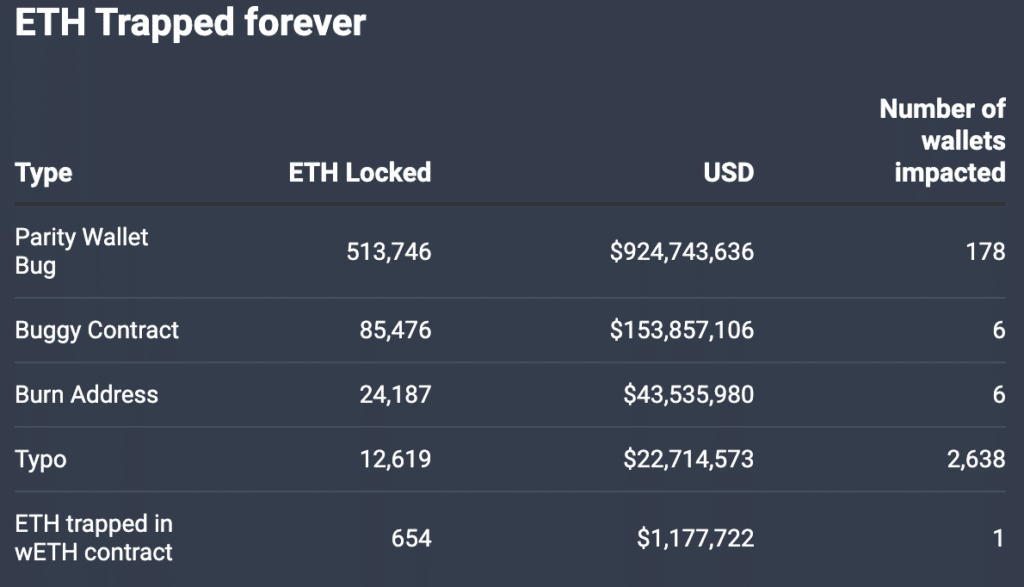Image resolution: width=1024 pixels, height=587 pixels.
Task: Click the $43,535,980 USD cell
Action: click(x=689, y=394)
